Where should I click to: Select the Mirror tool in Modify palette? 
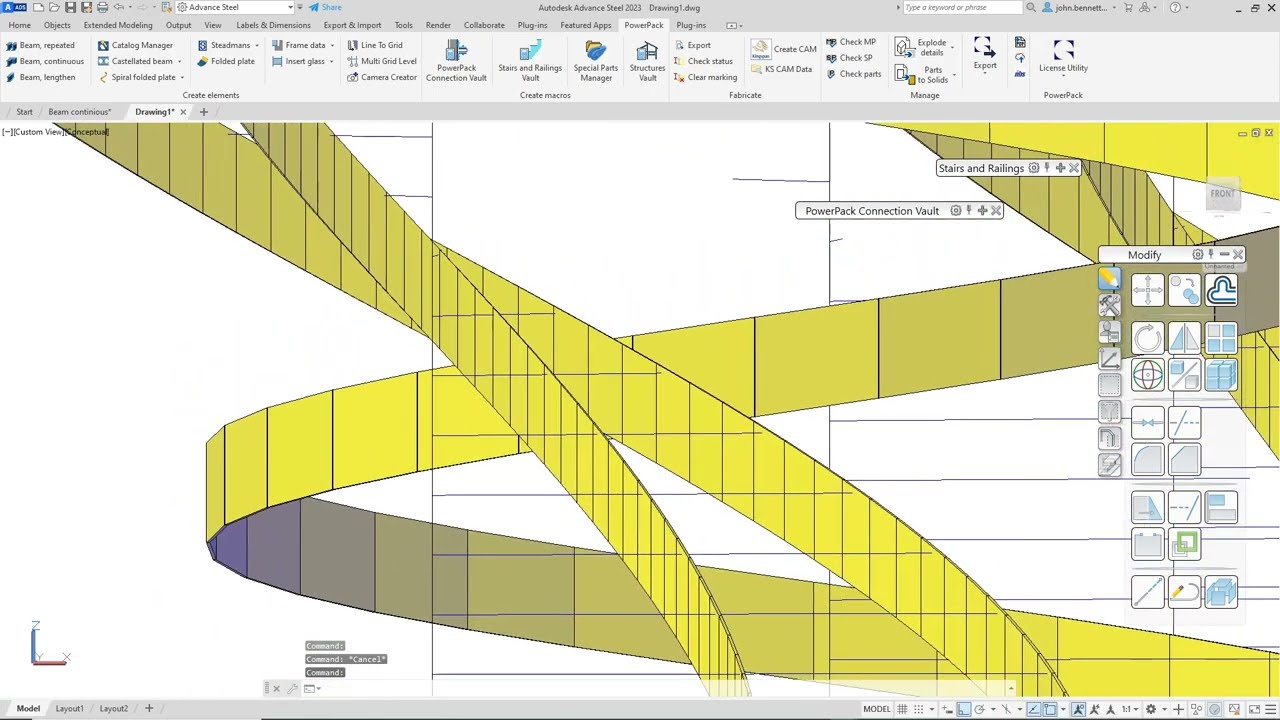tap(1184, 338)
